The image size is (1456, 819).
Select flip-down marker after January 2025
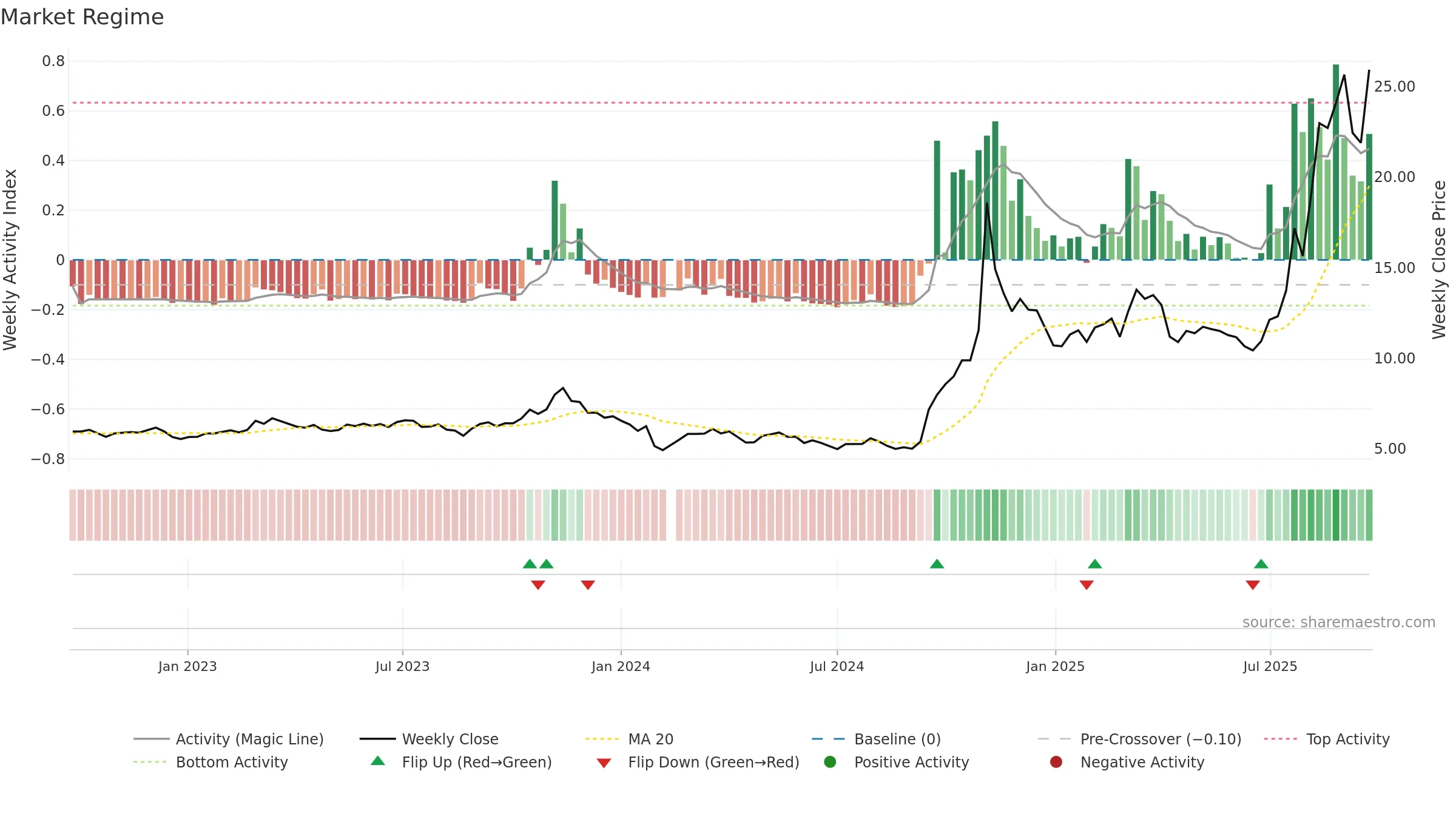[1087, 585]
